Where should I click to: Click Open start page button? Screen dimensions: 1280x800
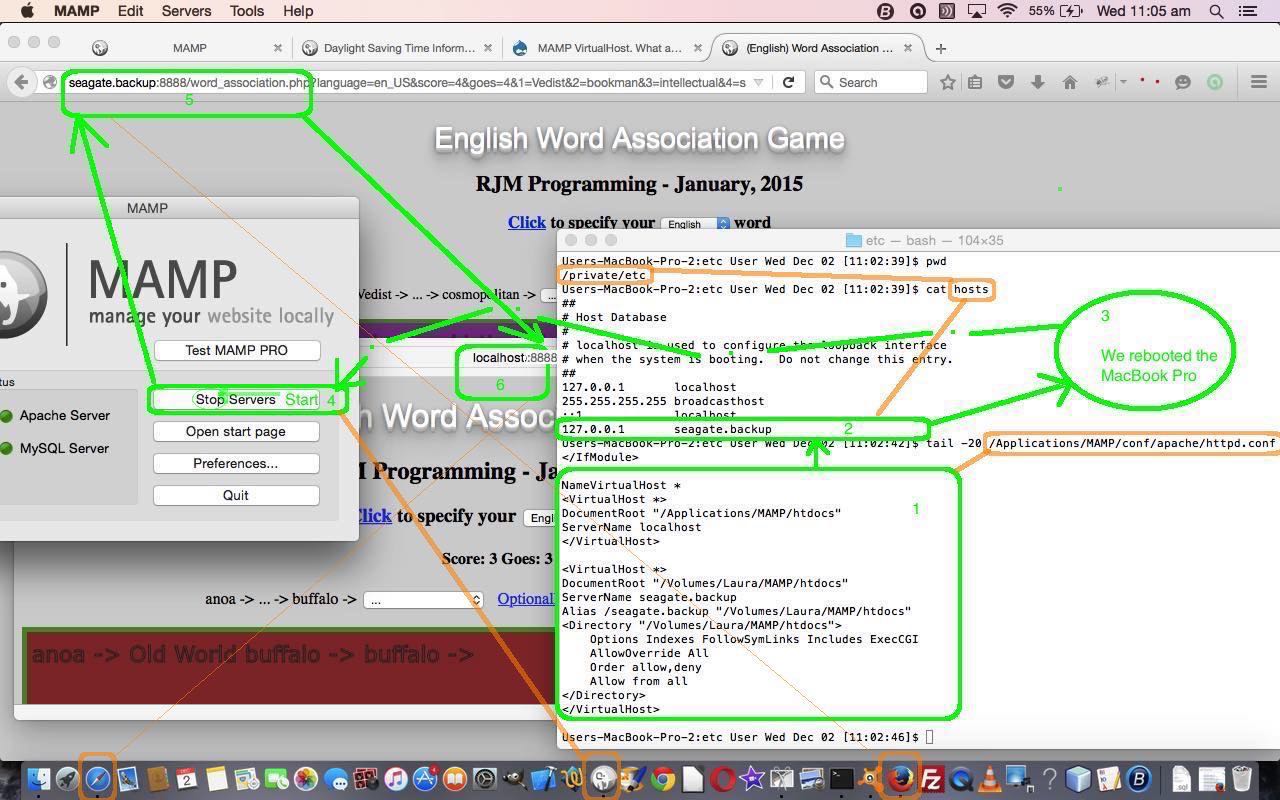236,431
